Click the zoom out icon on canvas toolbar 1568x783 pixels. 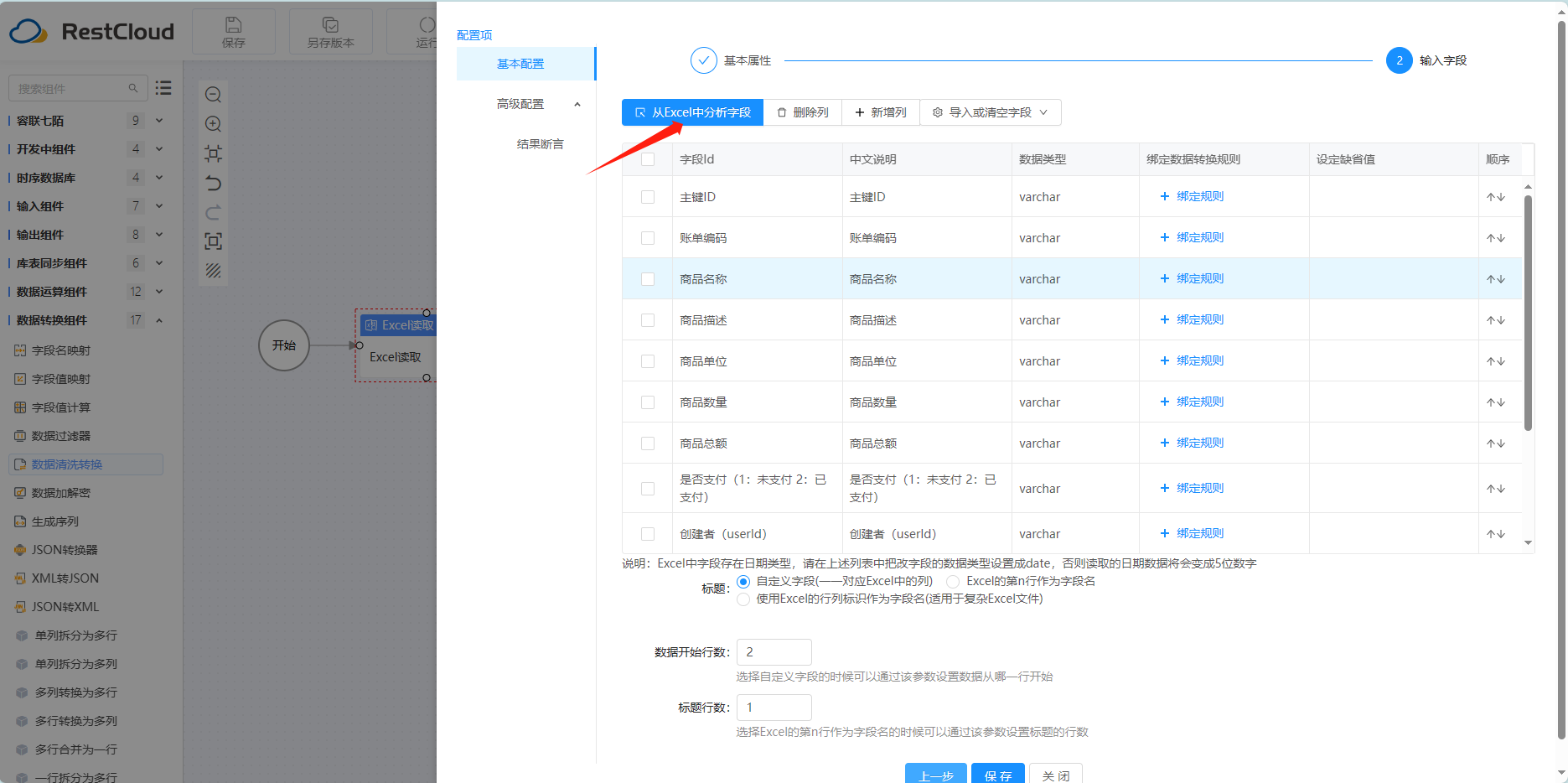pyautogui.click(x=213, y=95)
